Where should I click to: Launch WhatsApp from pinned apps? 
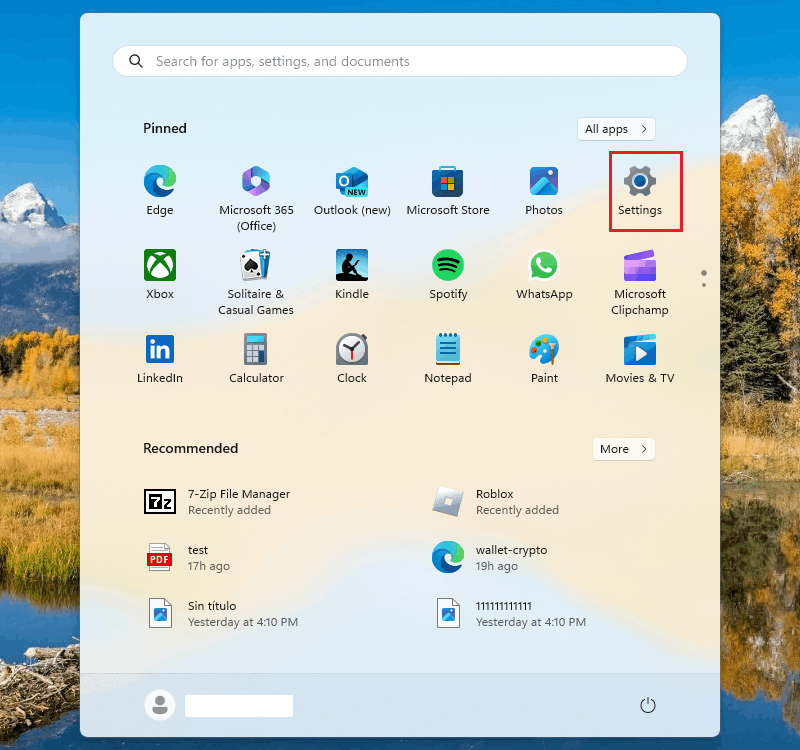[544, 274]
